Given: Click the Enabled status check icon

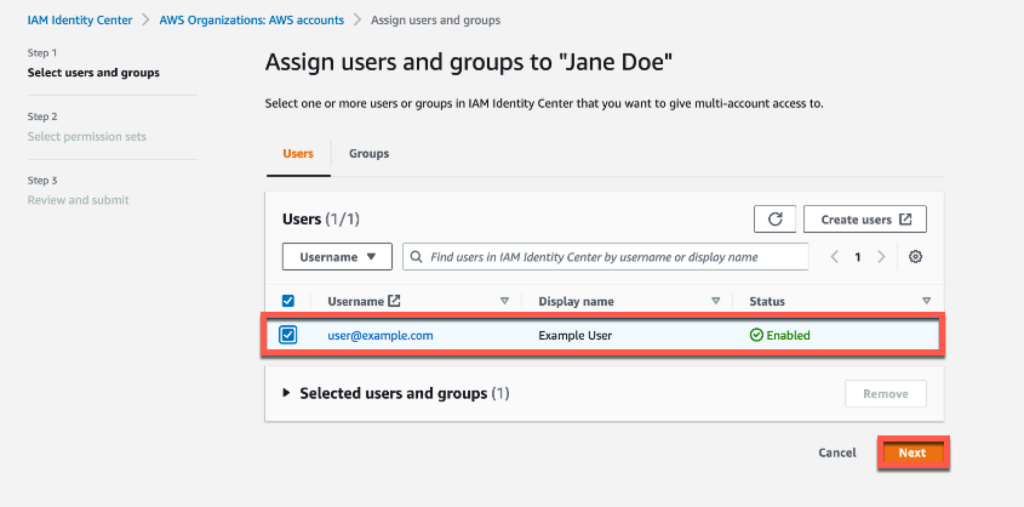Looking at the screenshot, I should pyautogui.click(x=756, y=335).
